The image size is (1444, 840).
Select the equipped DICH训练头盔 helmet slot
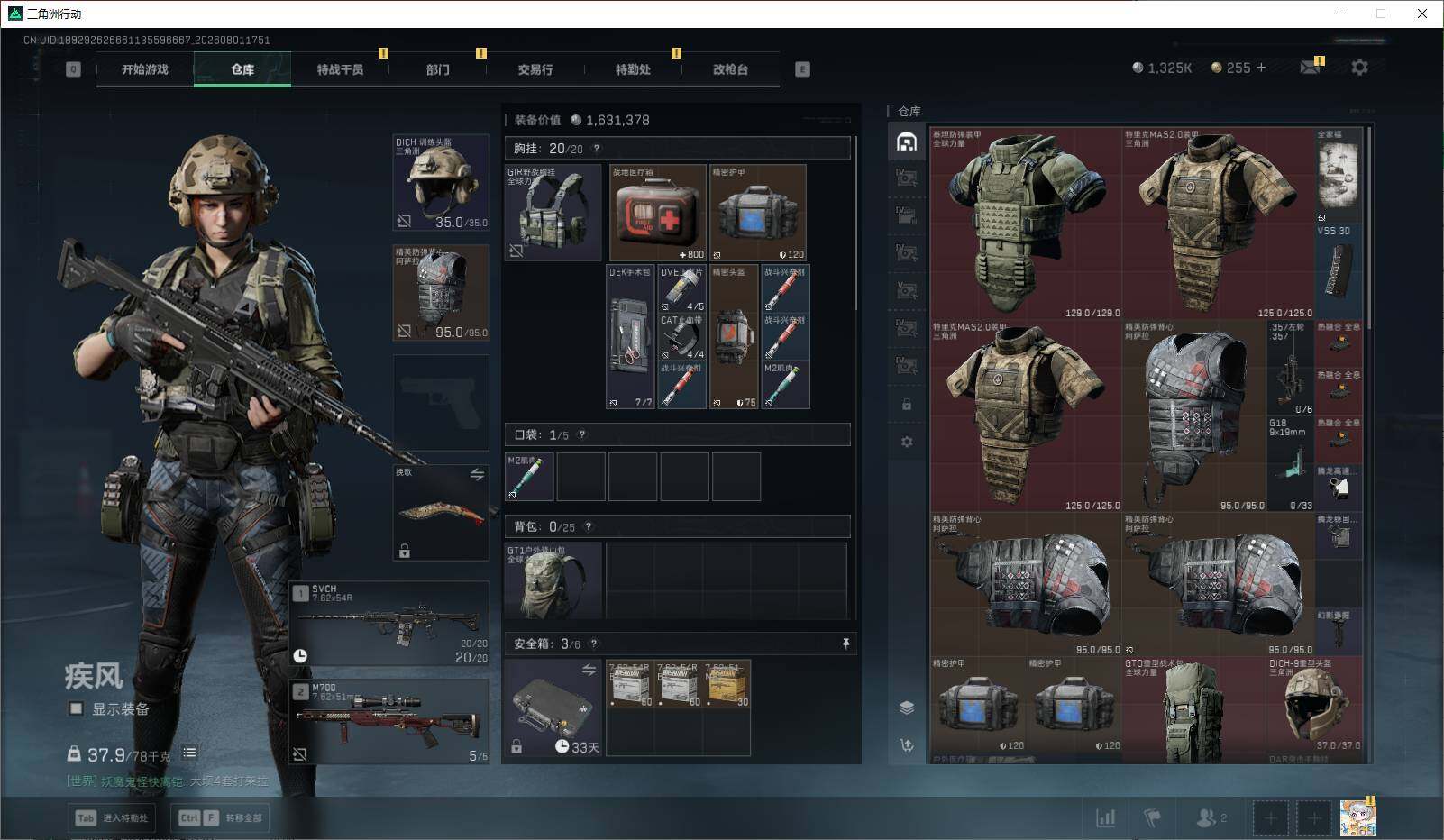pyautogui.click(x=442, y=183)
